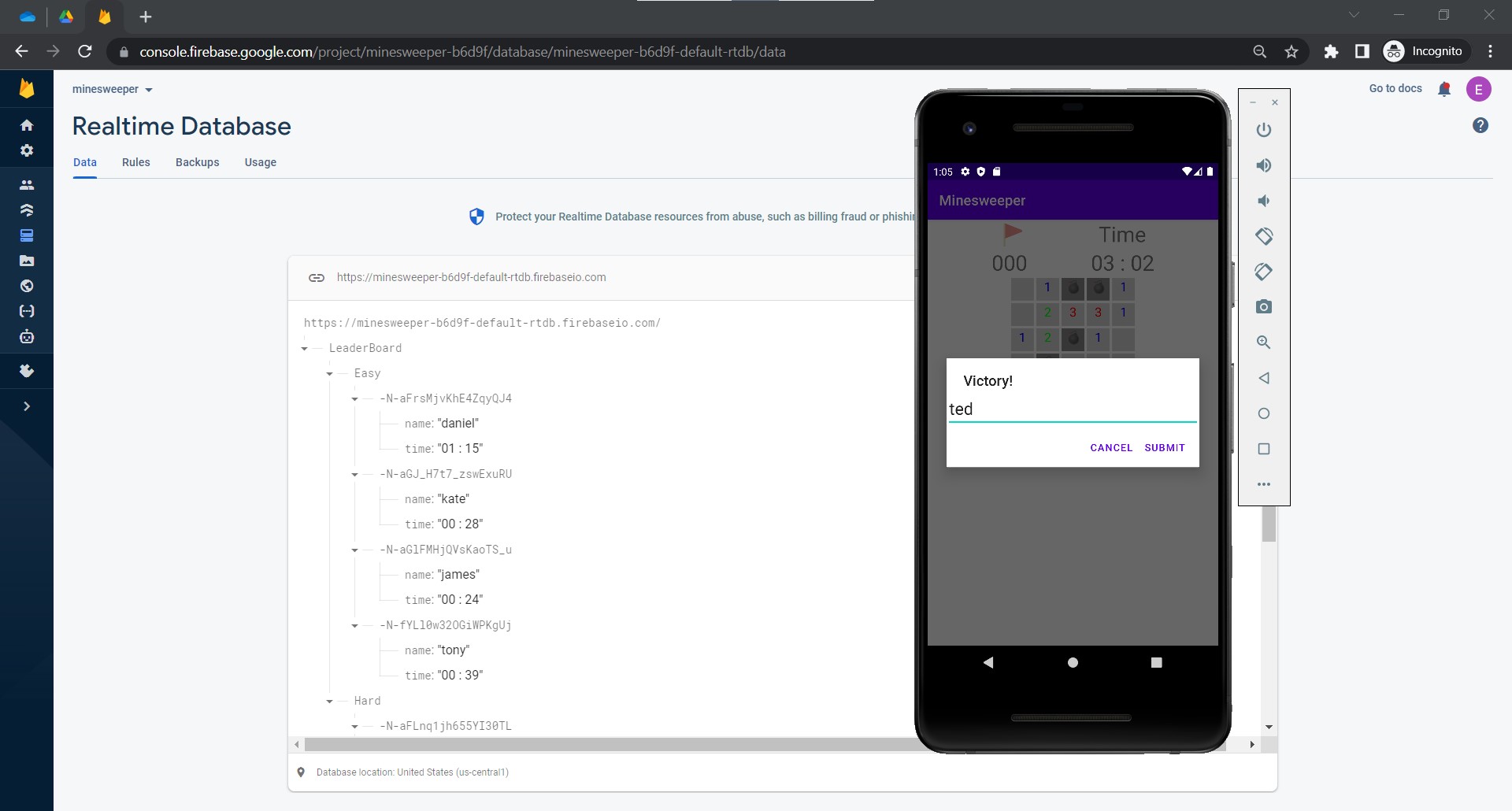
Task: Tap Android recents button on phone screen
Action: (x=1156, y=663)
